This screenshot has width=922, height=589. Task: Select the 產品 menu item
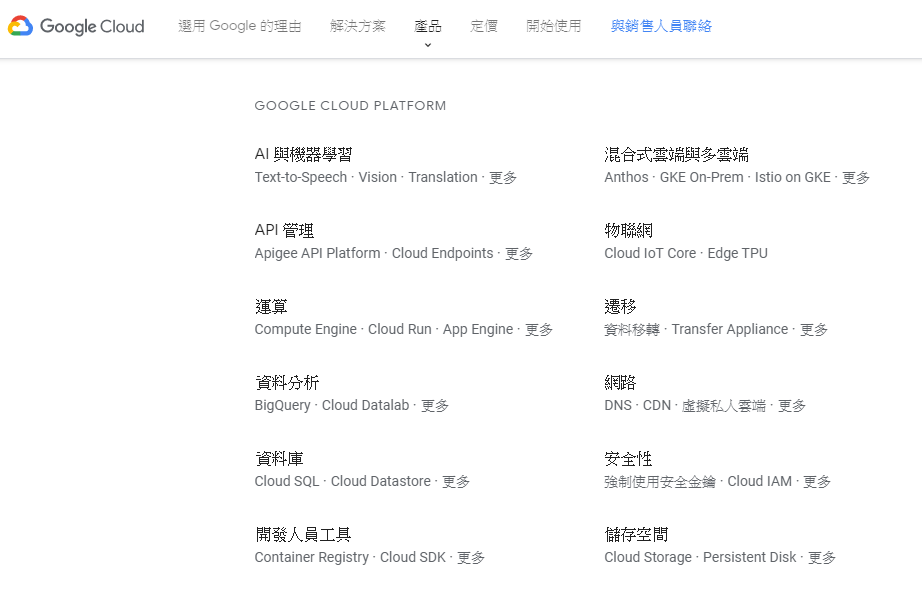(x=427, y=26)
